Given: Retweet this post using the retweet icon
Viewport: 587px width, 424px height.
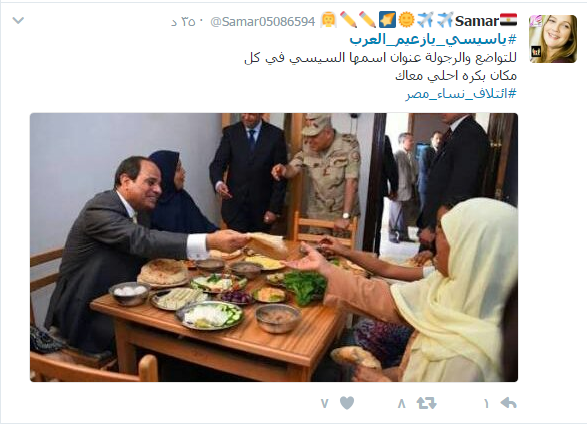Looking at the screenshot, I should pyautogui.click(x=426, y=403).
